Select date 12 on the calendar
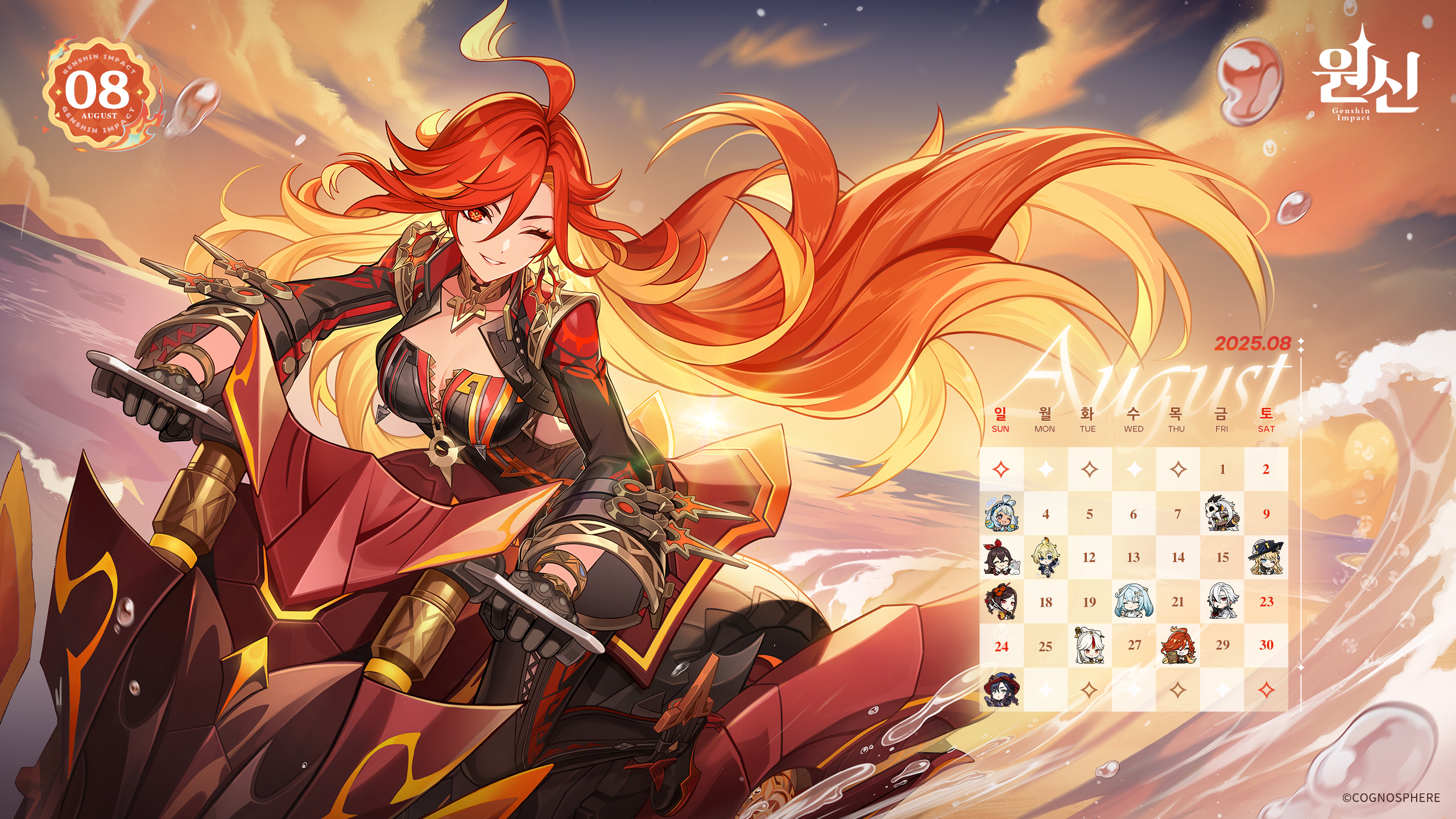 click(x=1089, y=557)
